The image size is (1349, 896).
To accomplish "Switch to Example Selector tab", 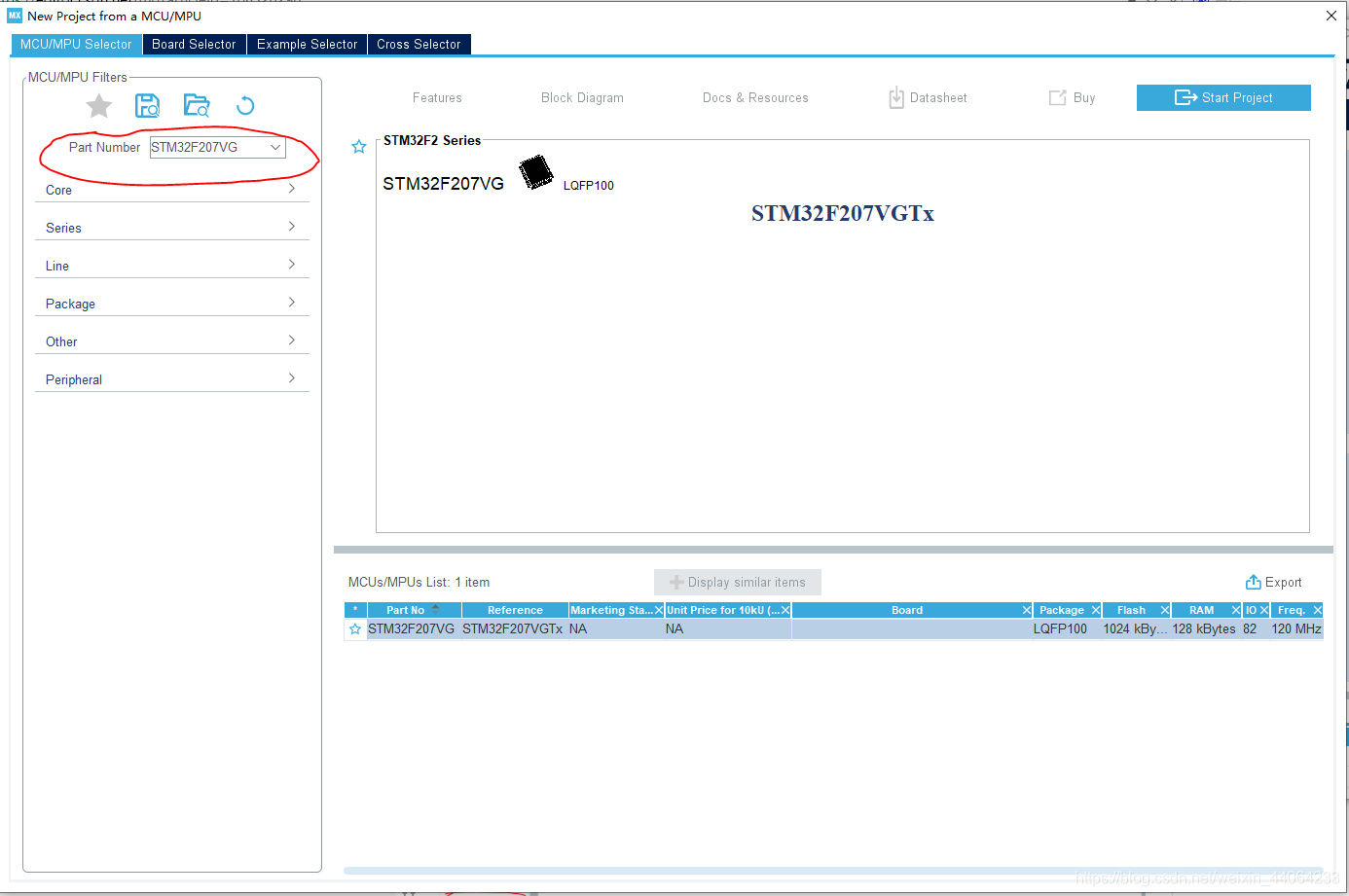I will [x=307, y=45].
